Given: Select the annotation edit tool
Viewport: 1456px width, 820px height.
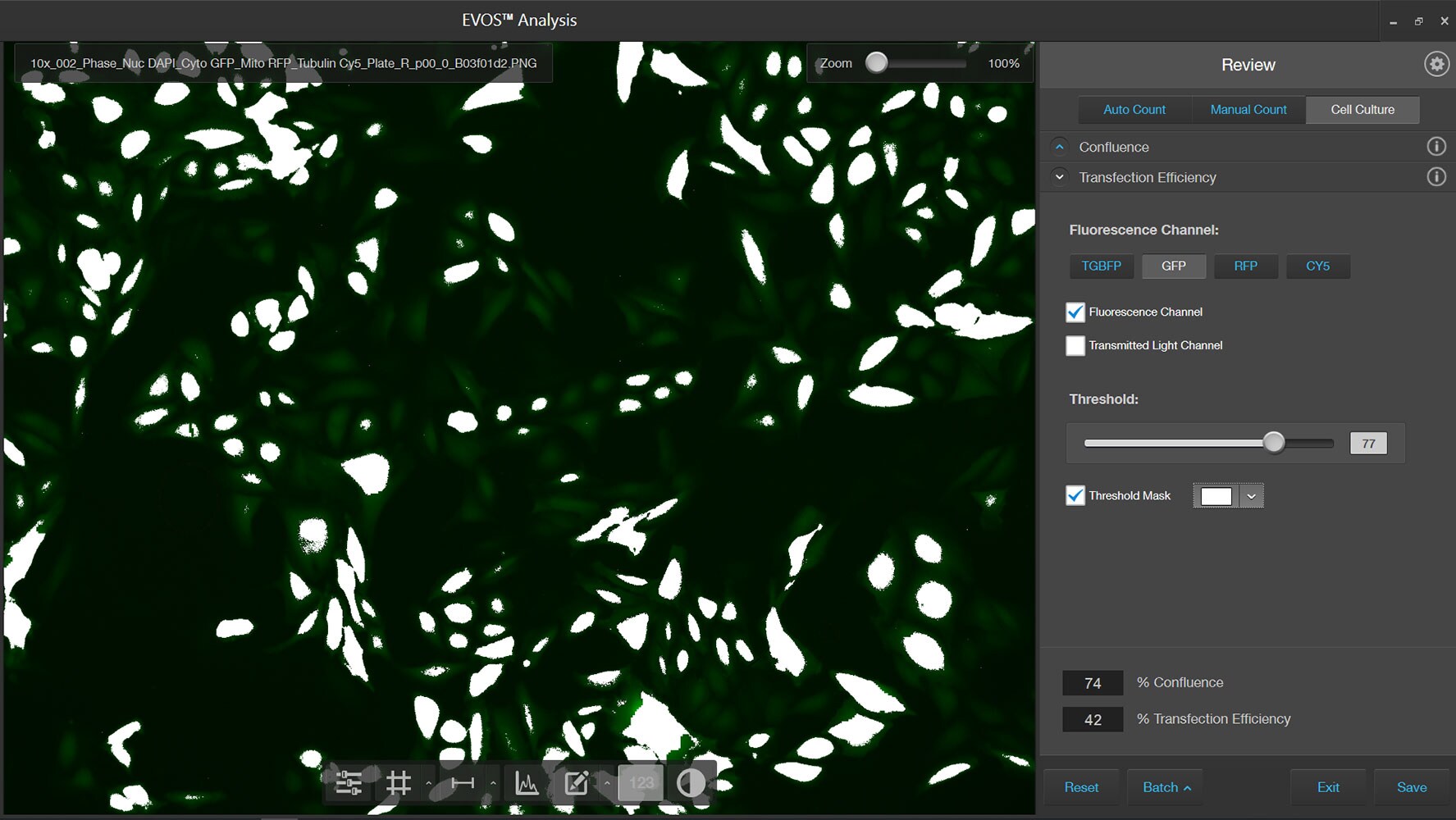Looking at the screenshot, I should 577,783.
